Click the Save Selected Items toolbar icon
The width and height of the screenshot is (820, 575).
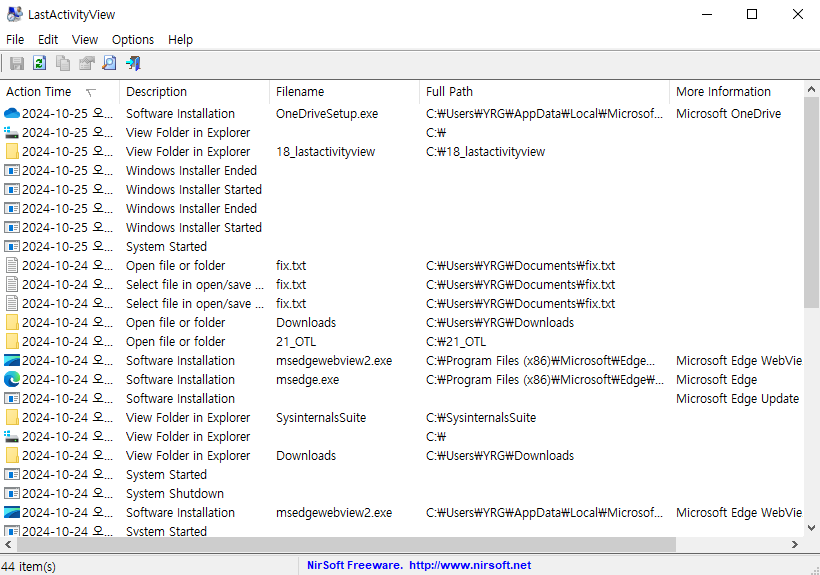click(x=17, y=63)
